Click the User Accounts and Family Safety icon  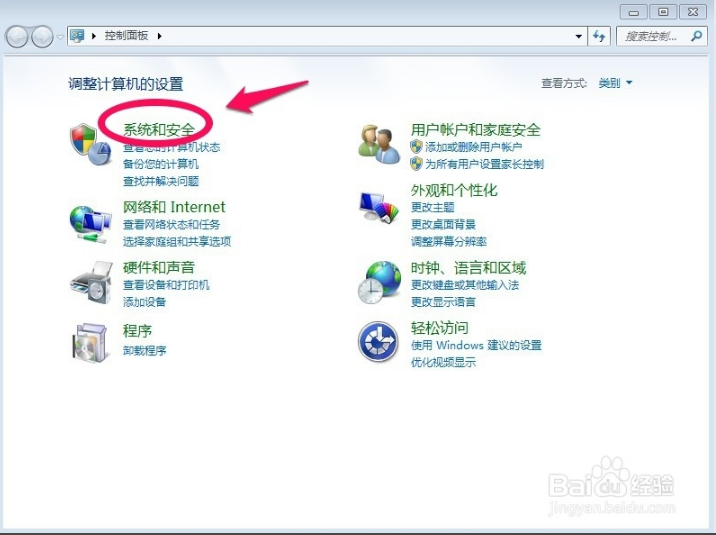click(379, 144)
